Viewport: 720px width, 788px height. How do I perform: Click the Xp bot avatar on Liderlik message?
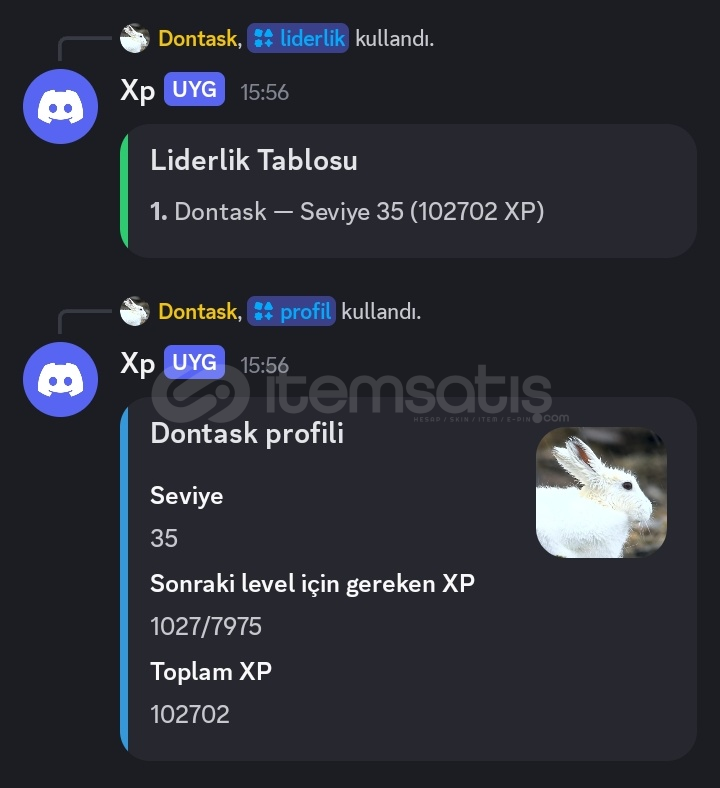coord(60,107)
